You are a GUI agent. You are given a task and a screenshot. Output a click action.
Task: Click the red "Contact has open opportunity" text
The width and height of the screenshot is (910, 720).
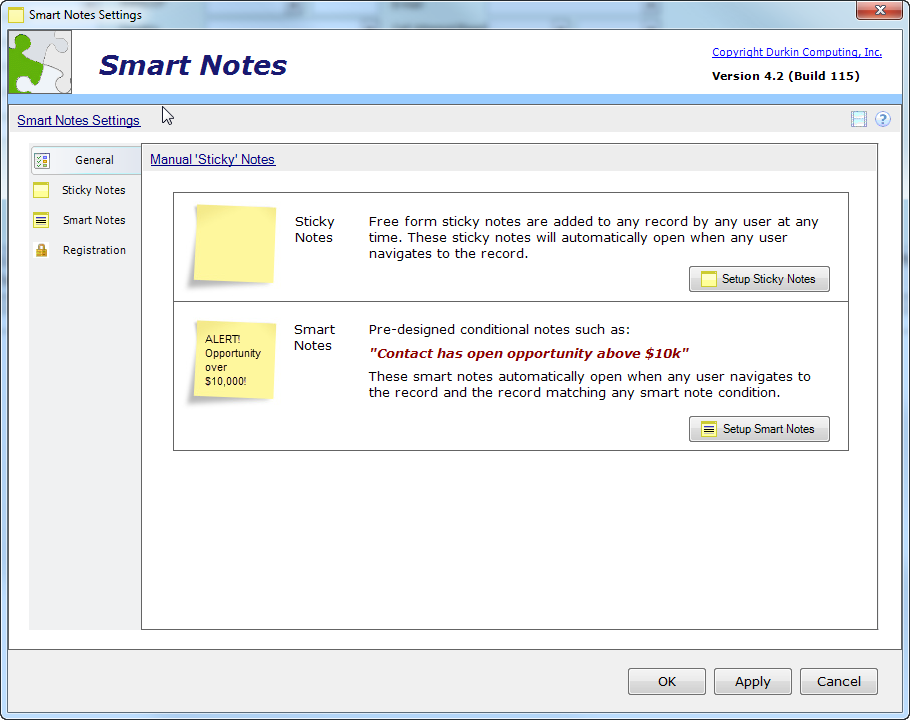(x=529, y=354)
